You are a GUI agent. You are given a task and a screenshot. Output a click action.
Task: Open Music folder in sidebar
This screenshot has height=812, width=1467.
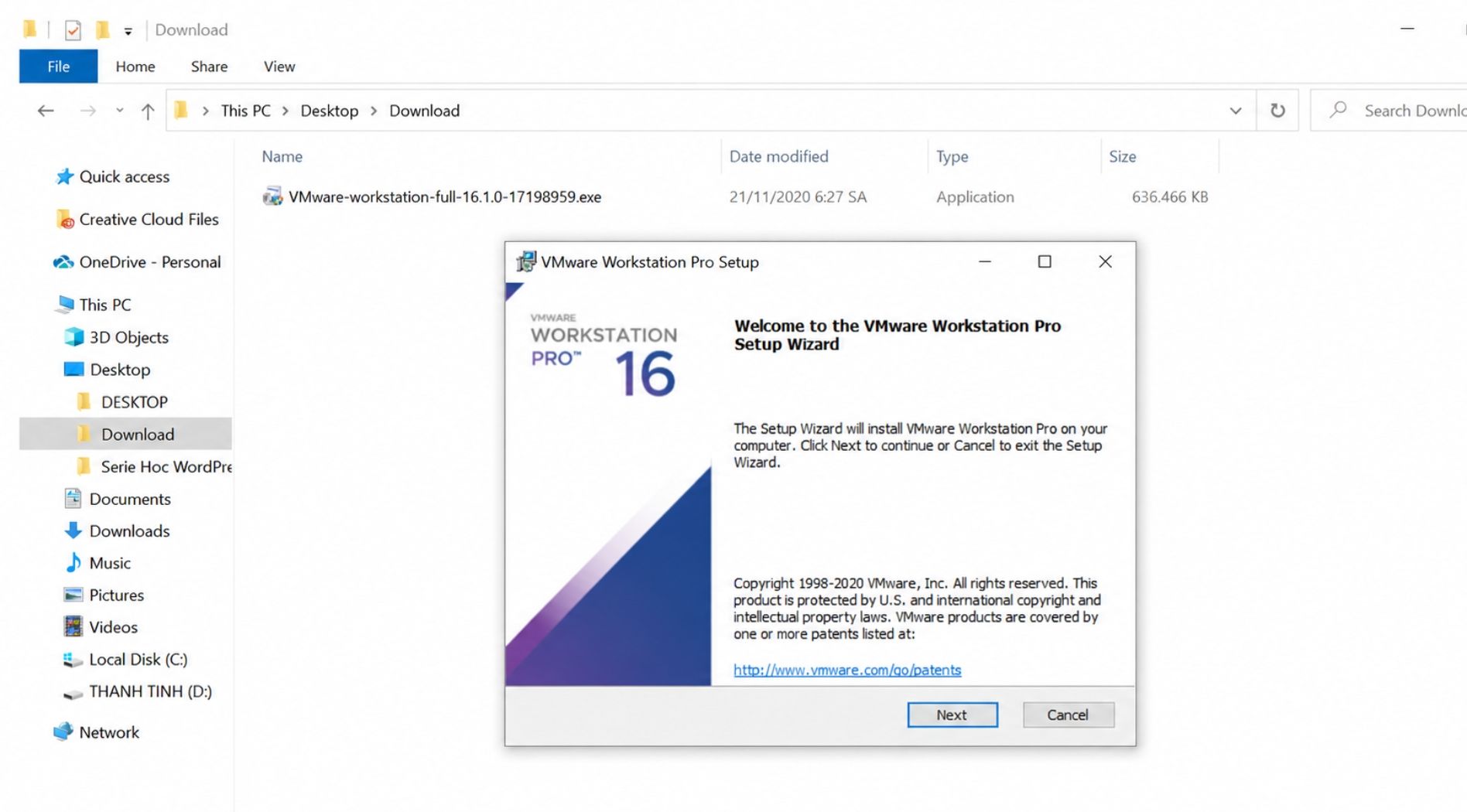(x=109, y=563)
